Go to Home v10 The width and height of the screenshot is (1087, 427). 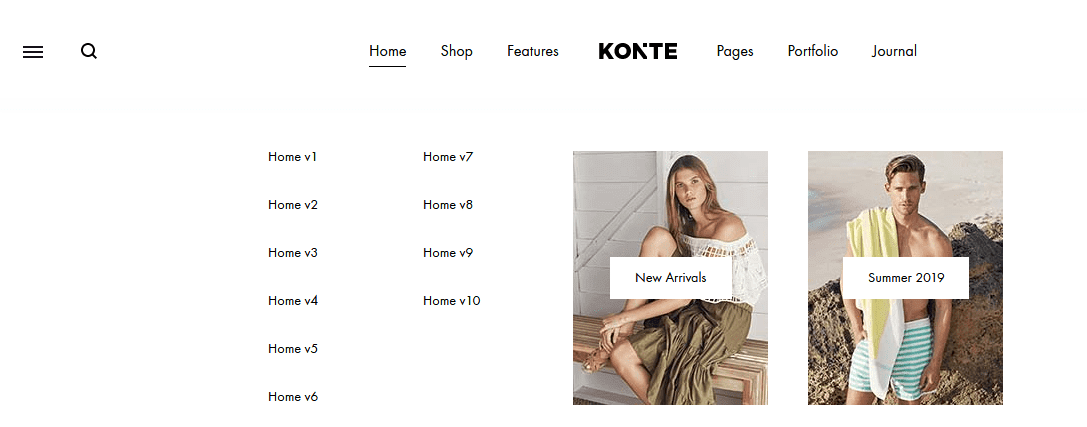451,300
